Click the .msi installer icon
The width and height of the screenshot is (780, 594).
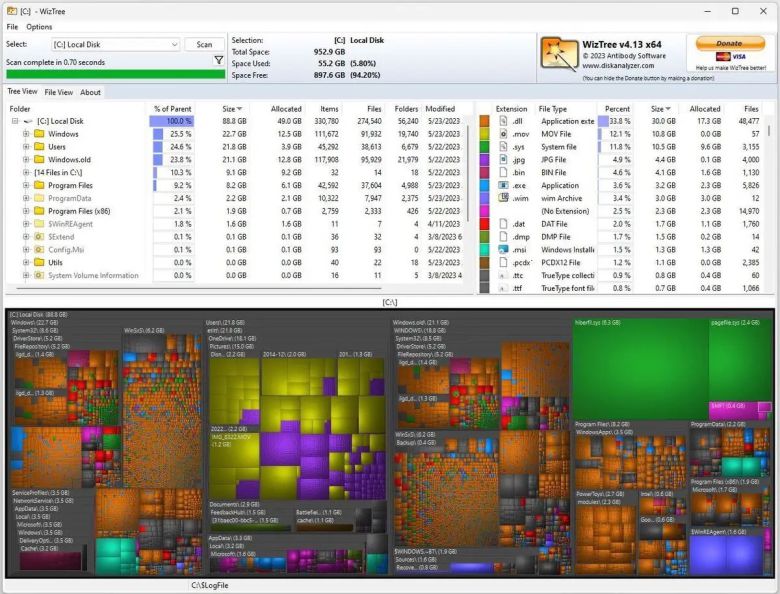tap(503, 250)
